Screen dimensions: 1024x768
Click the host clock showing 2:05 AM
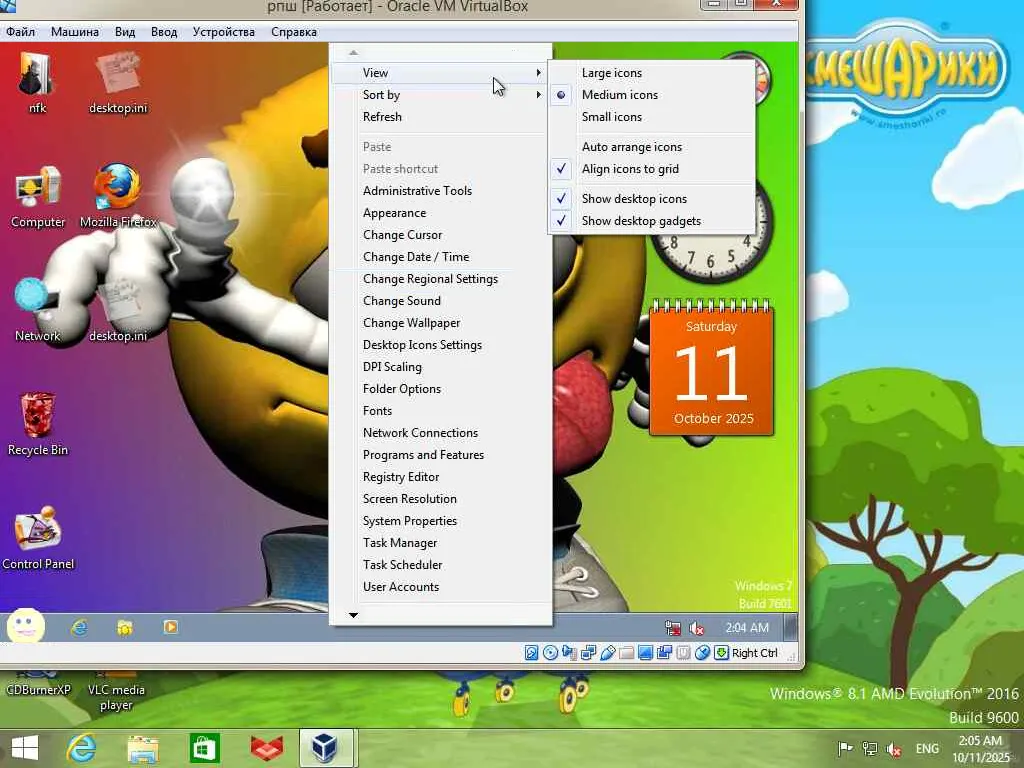pos(980,749)
